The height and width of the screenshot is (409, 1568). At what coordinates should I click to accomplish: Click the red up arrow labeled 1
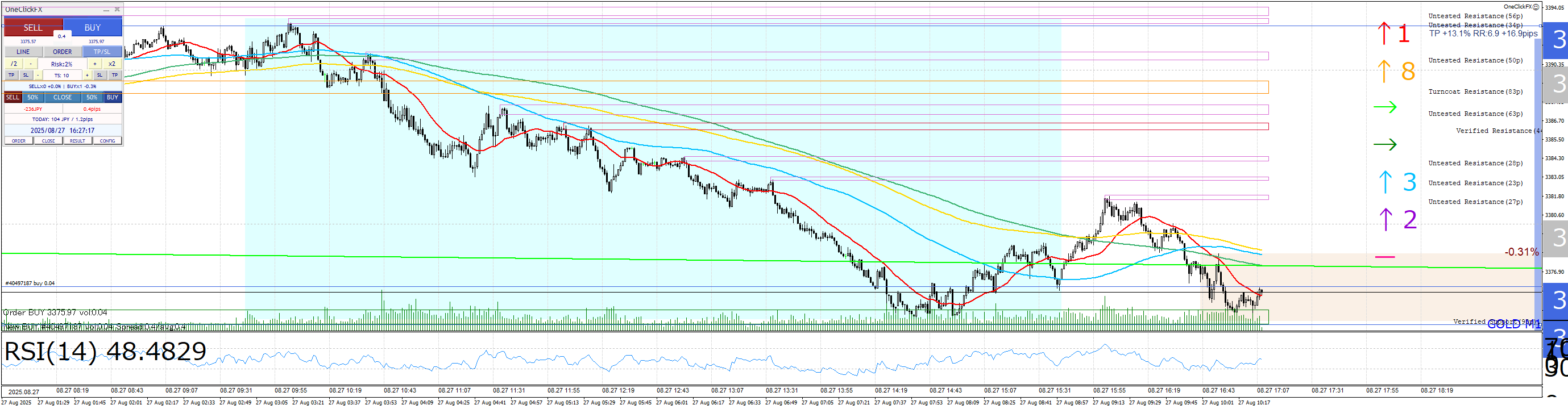(1384, 34)
